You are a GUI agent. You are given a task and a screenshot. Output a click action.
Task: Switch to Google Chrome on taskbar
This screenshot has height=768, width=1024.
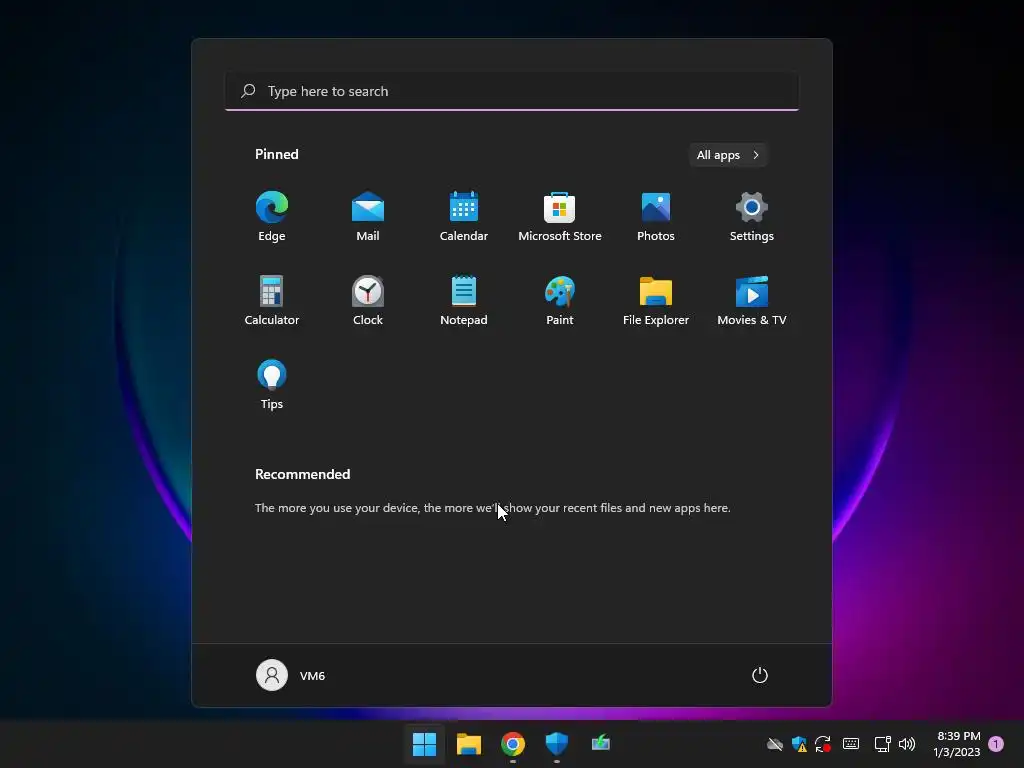point(513,744)
